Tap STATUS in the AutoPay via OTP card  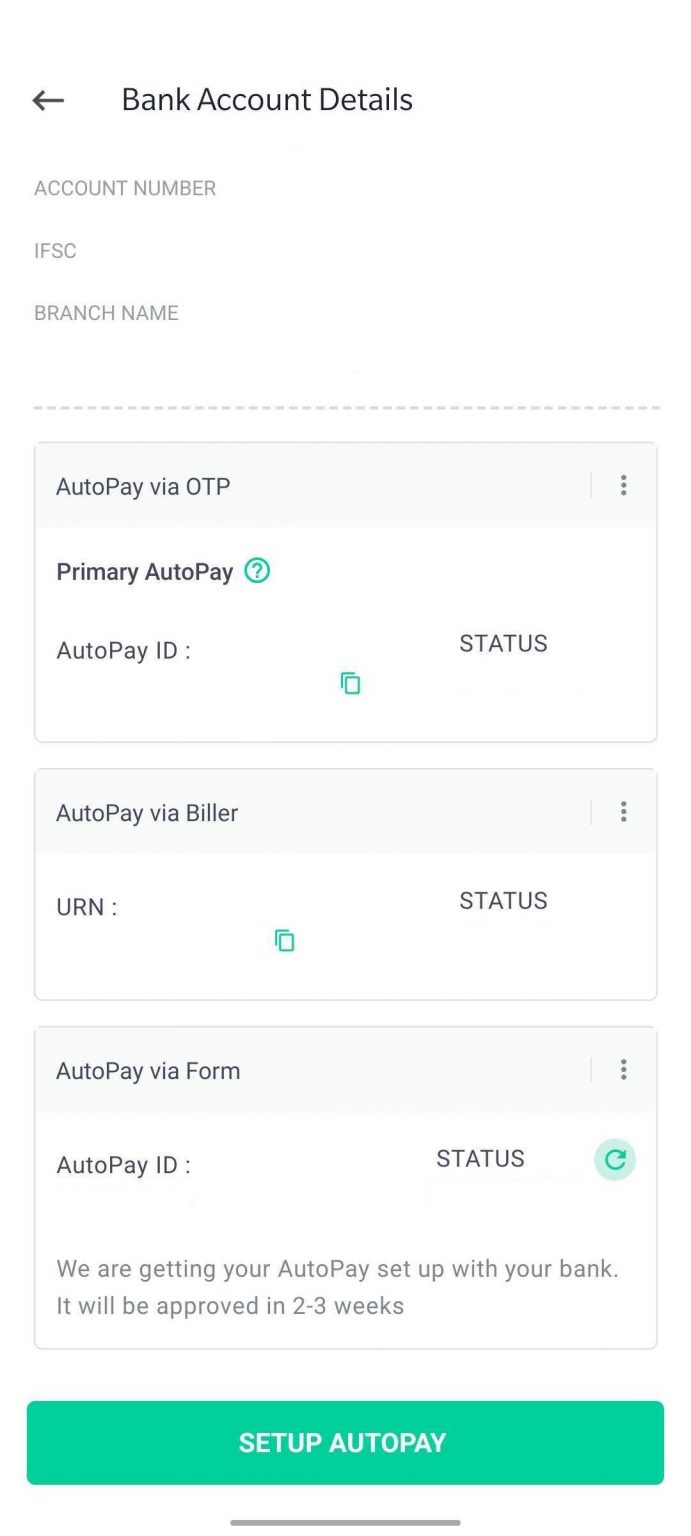tap(503, 644)
